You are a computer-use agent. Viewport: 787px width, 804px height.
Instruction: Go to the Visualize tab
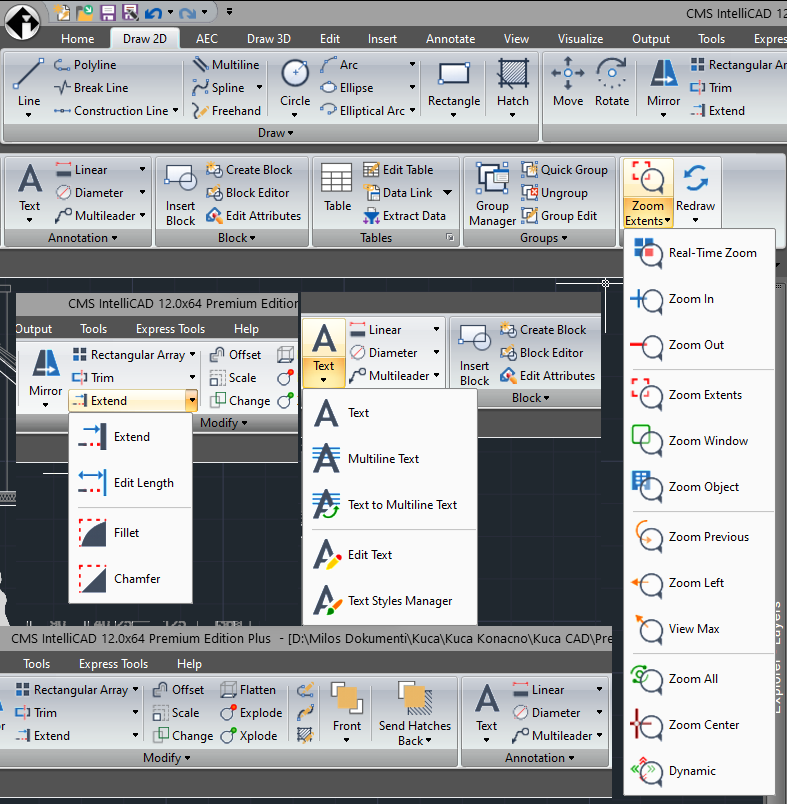[x=580, y=39]
